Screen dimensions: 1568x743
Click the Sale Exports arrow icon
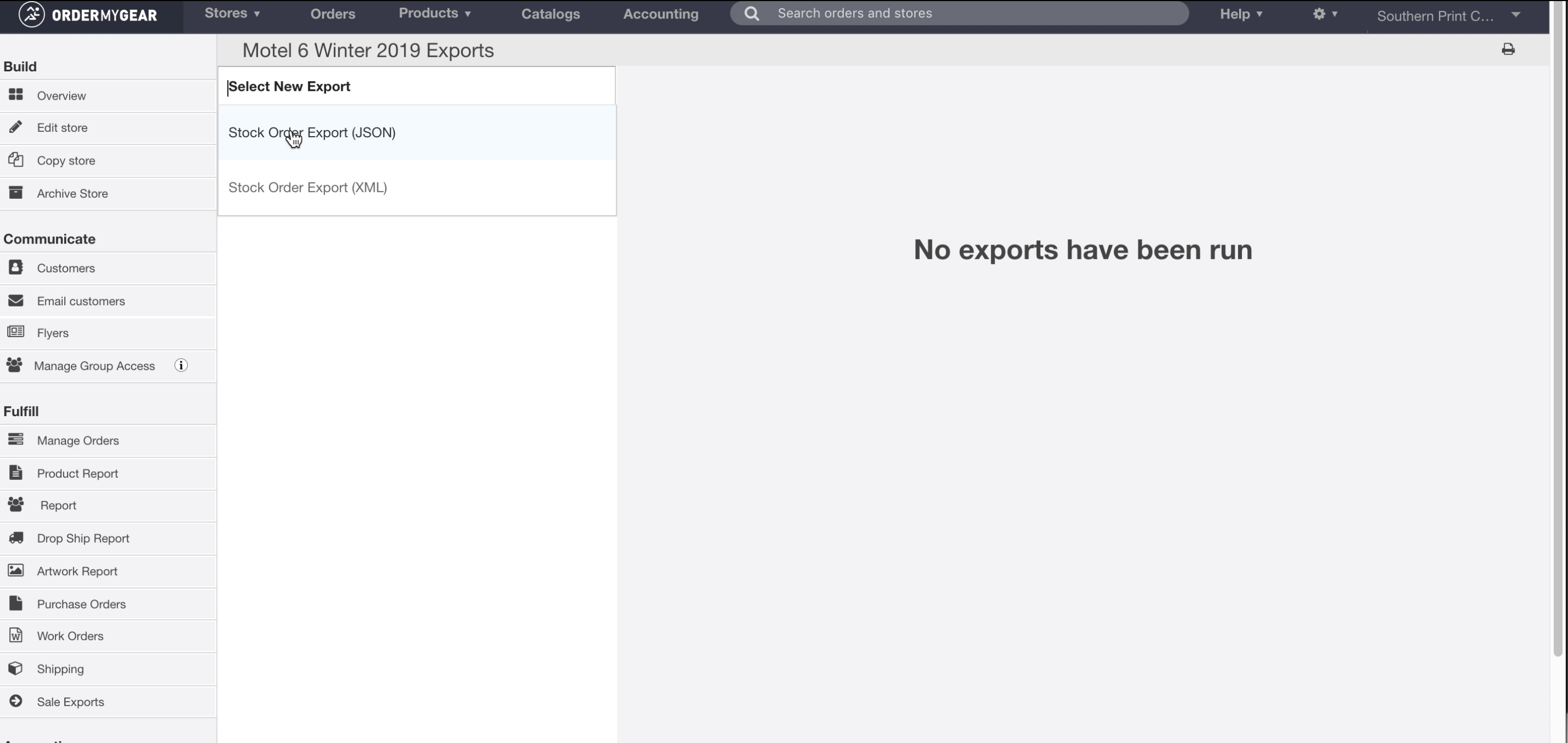16,701
